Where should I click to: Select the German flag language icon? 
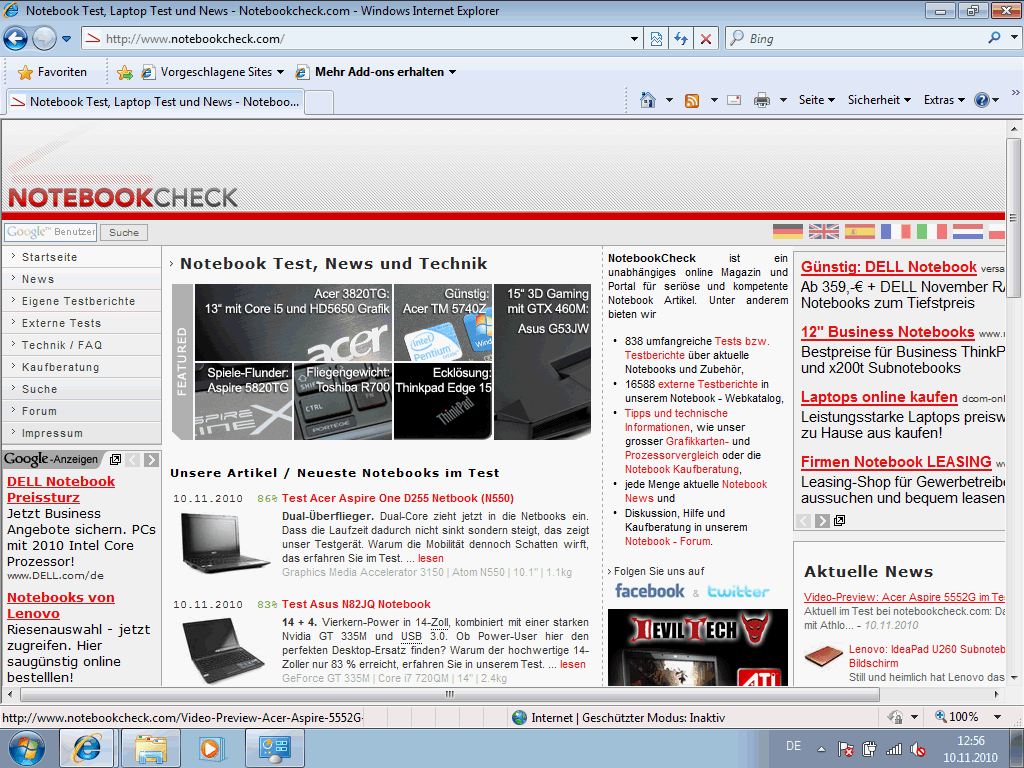788,231
